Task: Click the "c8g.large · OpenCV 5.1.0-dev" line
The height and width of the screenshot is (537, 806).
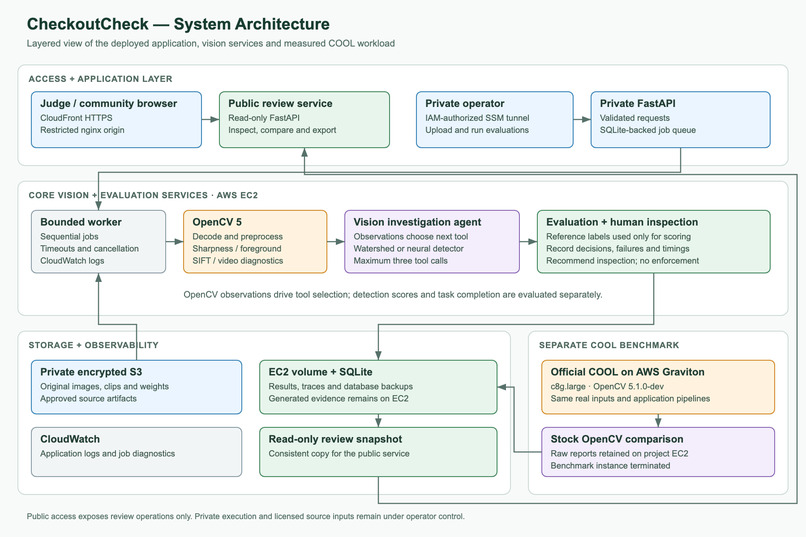Action: (607, 387)
